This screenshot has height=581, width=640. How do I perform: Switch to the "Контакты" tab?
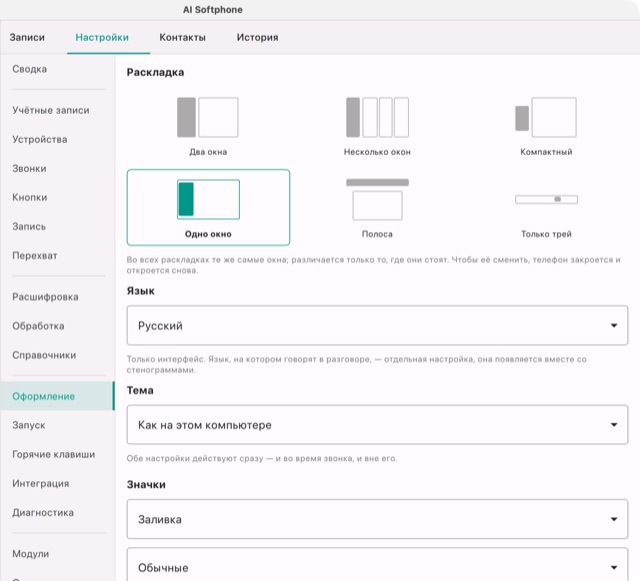click(182, 37)
